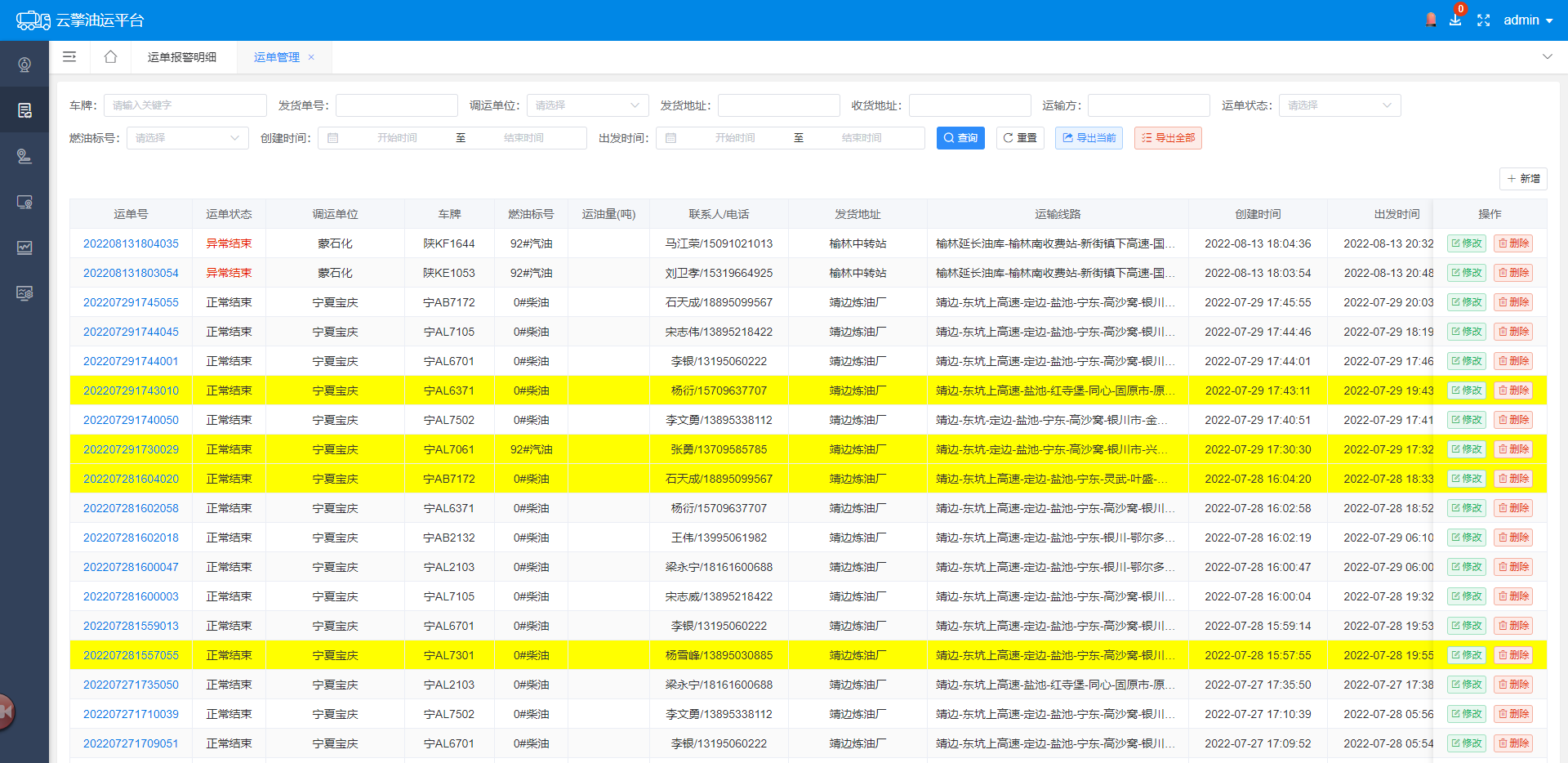Collapse the sidebar with hamburger icon
The image size is (1568, 763).
[69, 57]
